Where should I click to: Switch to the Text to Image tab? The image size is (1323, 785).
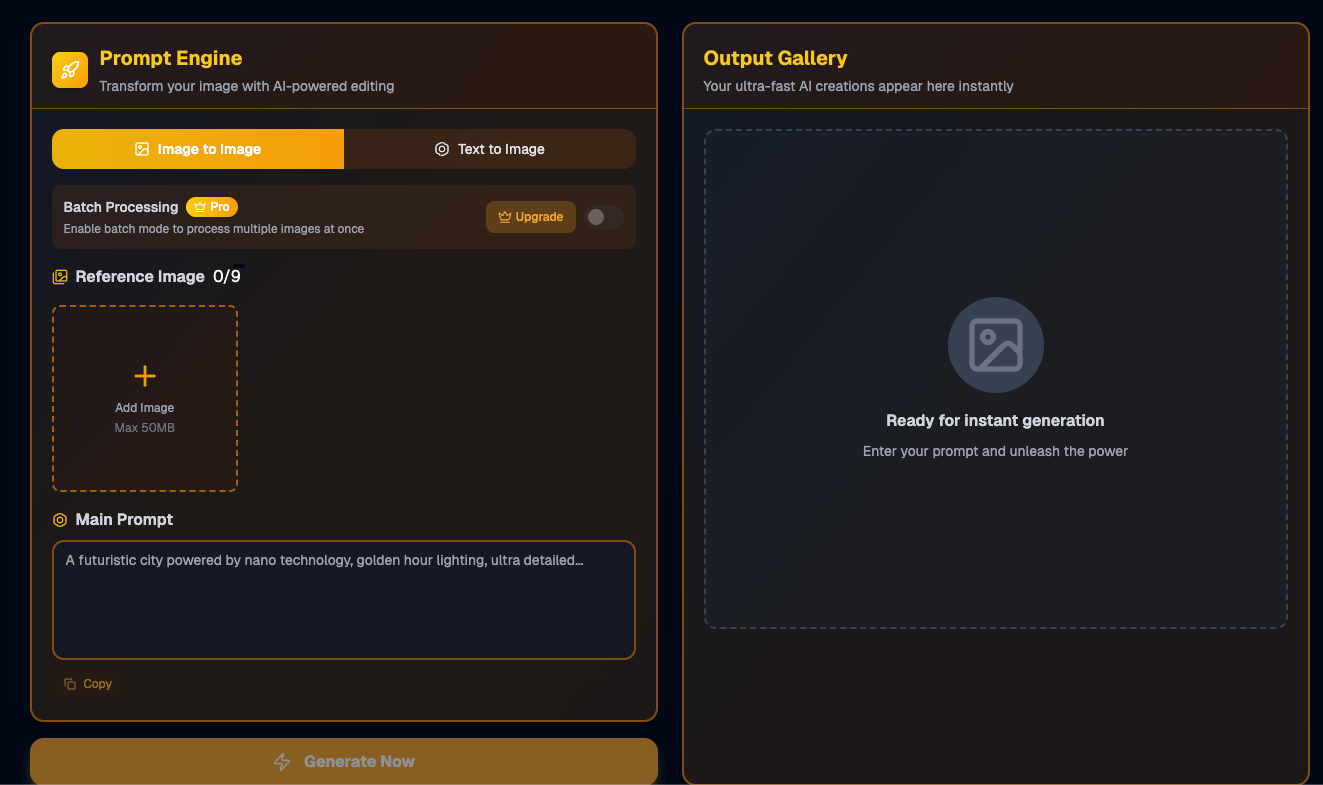tap(490, 149)
